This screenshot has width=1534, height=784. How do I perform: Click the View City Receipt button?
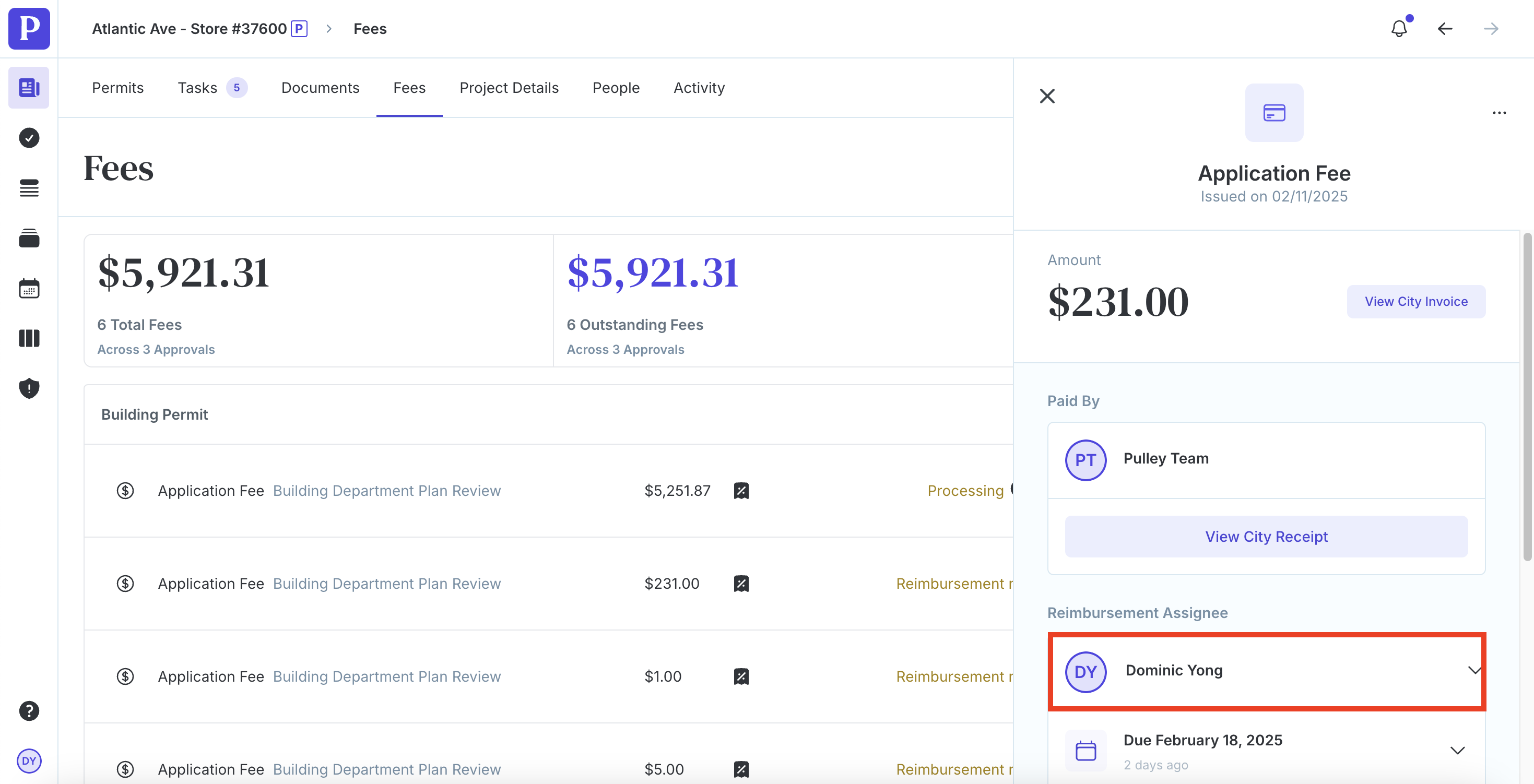(1266, 537)
